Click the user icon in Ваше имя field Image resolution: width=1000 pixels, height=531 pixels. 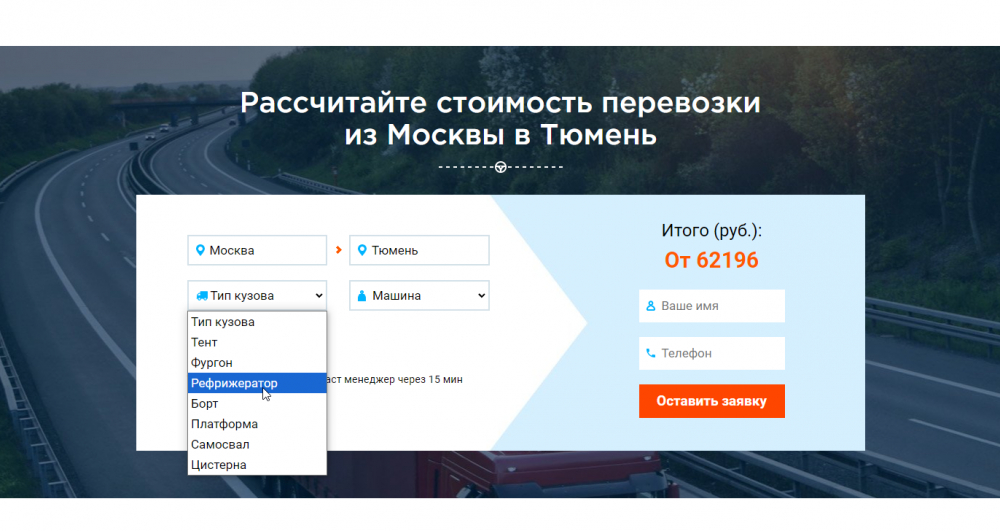point(651,306)
